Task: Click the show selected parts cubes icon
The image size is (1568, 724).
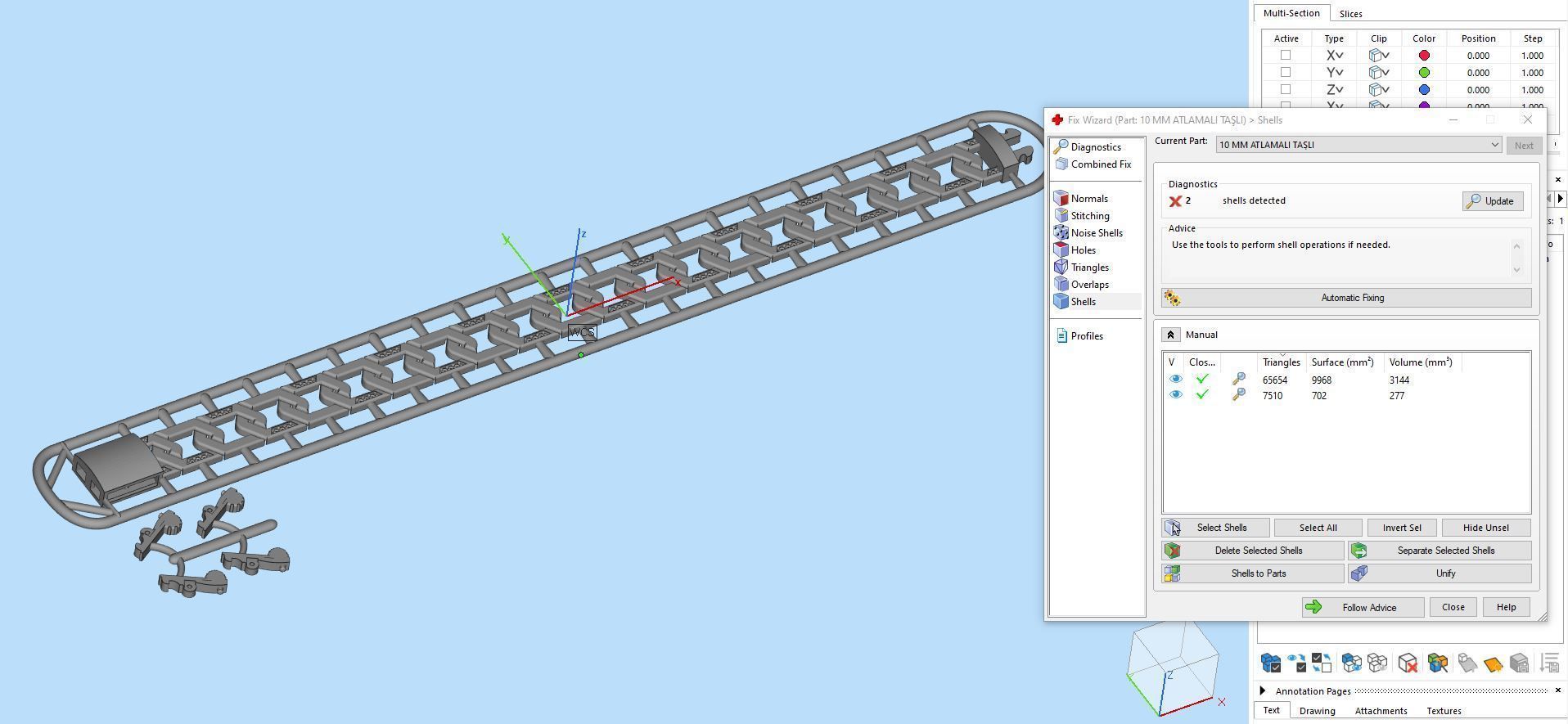Action: point(1351,663)
